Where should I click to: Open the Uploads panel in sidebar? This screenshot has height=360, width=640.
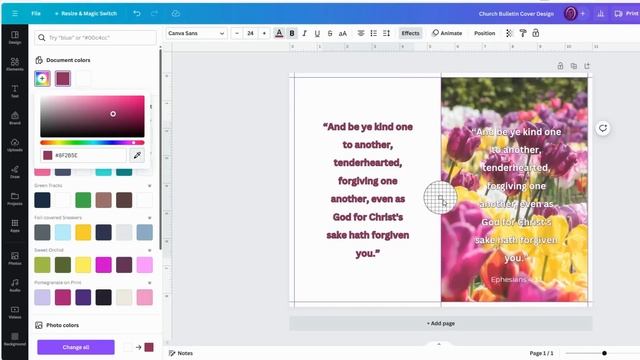click(15, 145)
